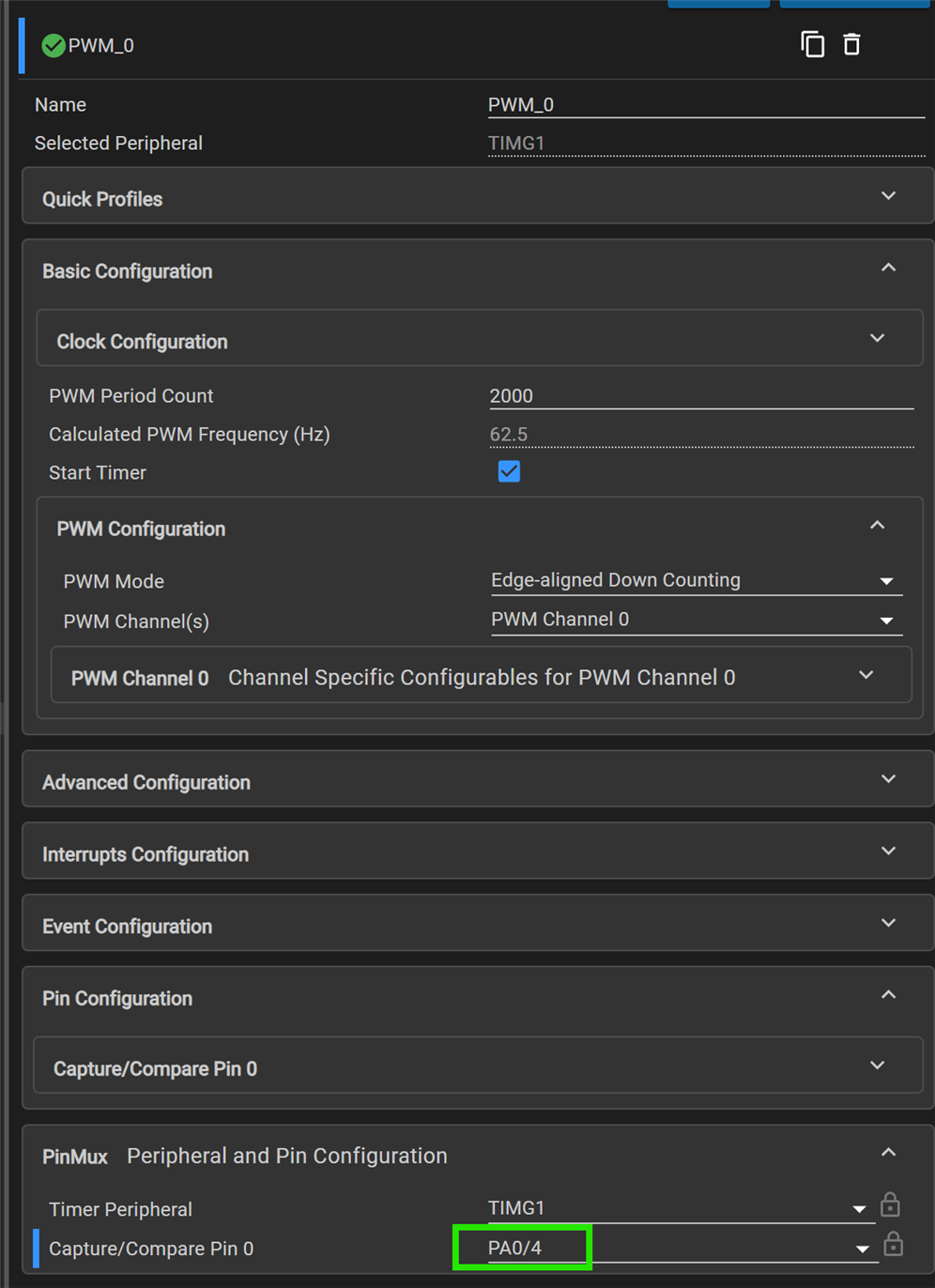Collapse the Basic Configuration section
This screenshot has width=935, height=1288.
[x=888, y=268]
